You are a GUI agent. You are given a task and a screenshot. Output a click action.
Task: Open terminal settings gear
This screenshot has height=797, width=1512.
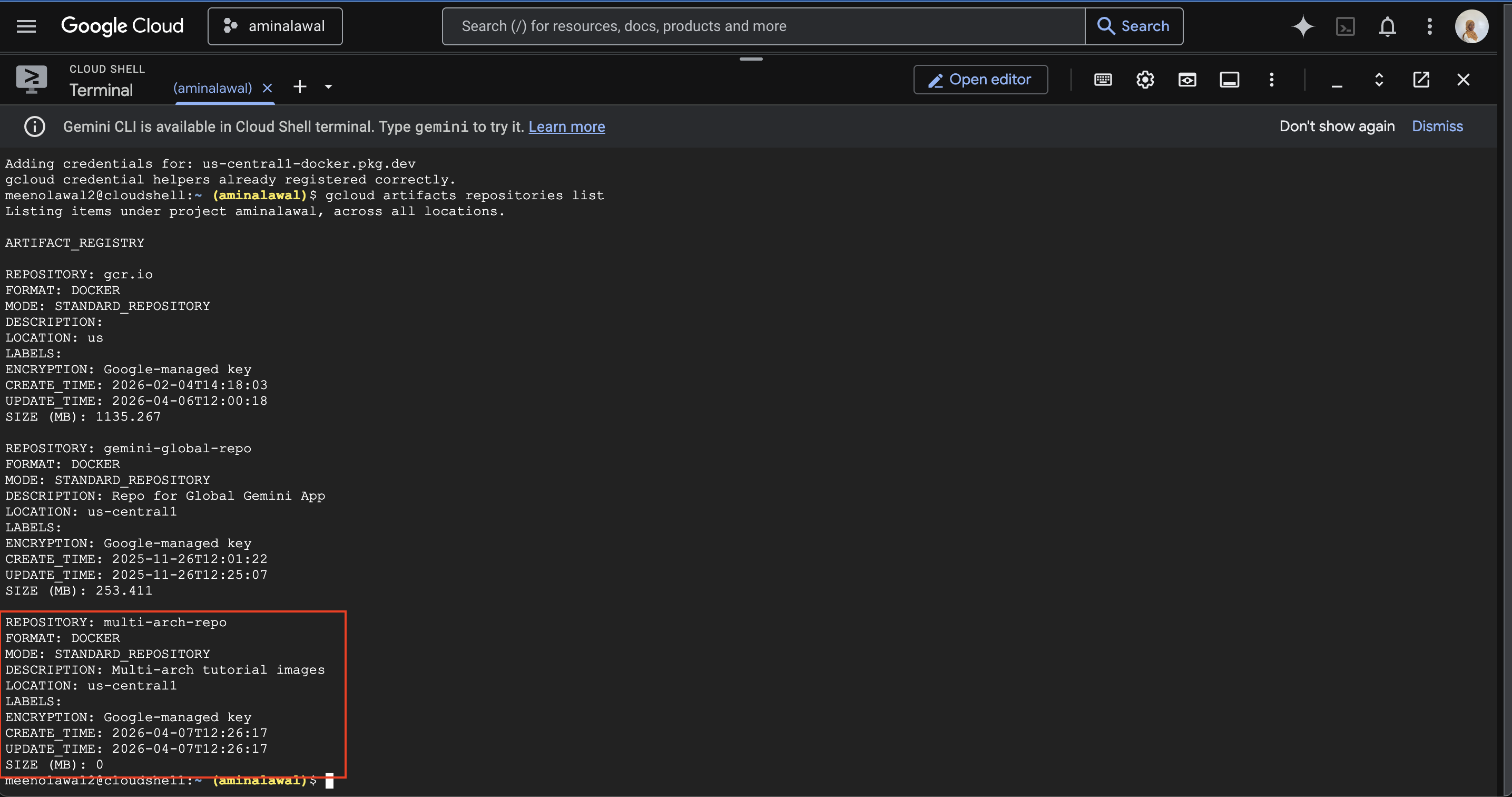[x=1145, y=79]
